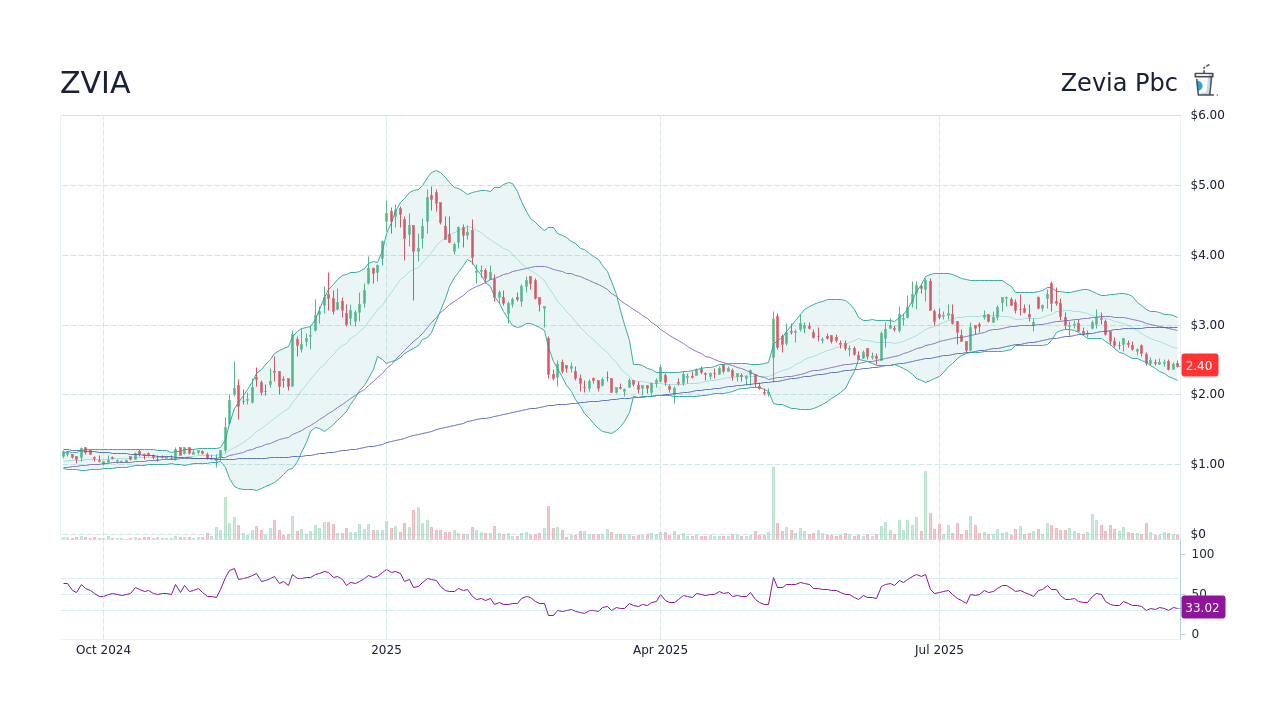
Task: Click the Jul 2025 date axis label
Action: click(x=938, y=649)
